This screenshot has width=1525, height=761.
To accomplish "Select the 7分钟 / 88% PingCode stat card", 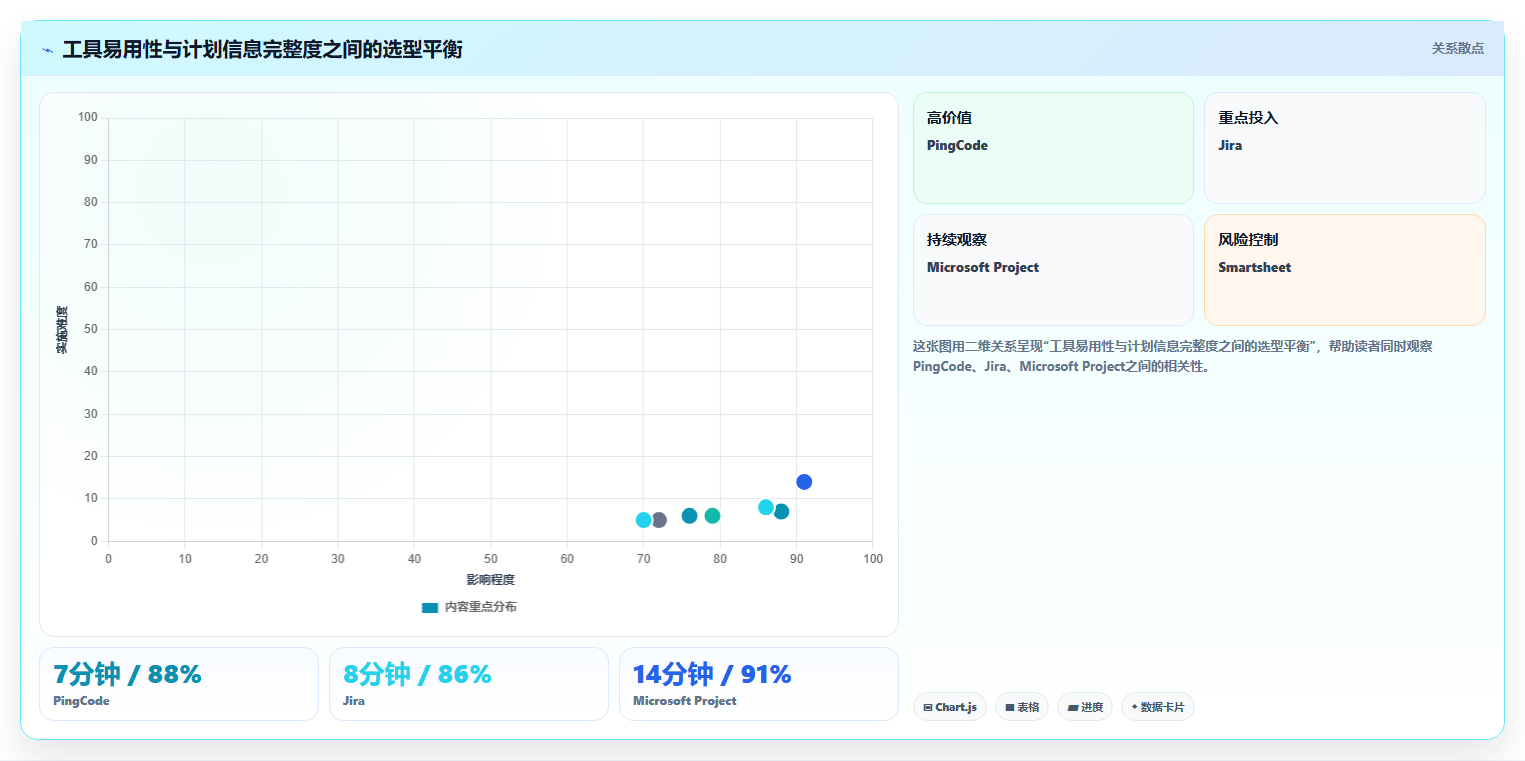I will tap(179, 684).
